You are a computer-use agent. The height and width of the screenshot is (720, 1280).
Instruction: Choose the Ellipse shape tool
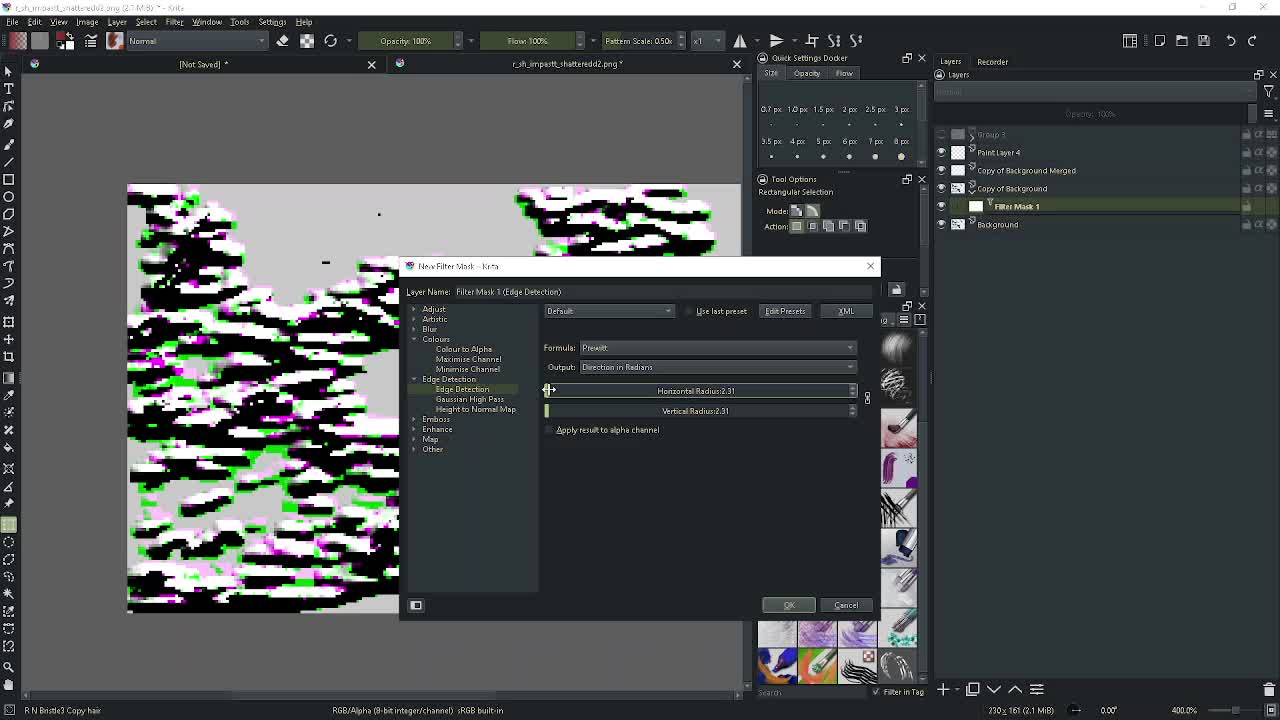tap(9, 196)
